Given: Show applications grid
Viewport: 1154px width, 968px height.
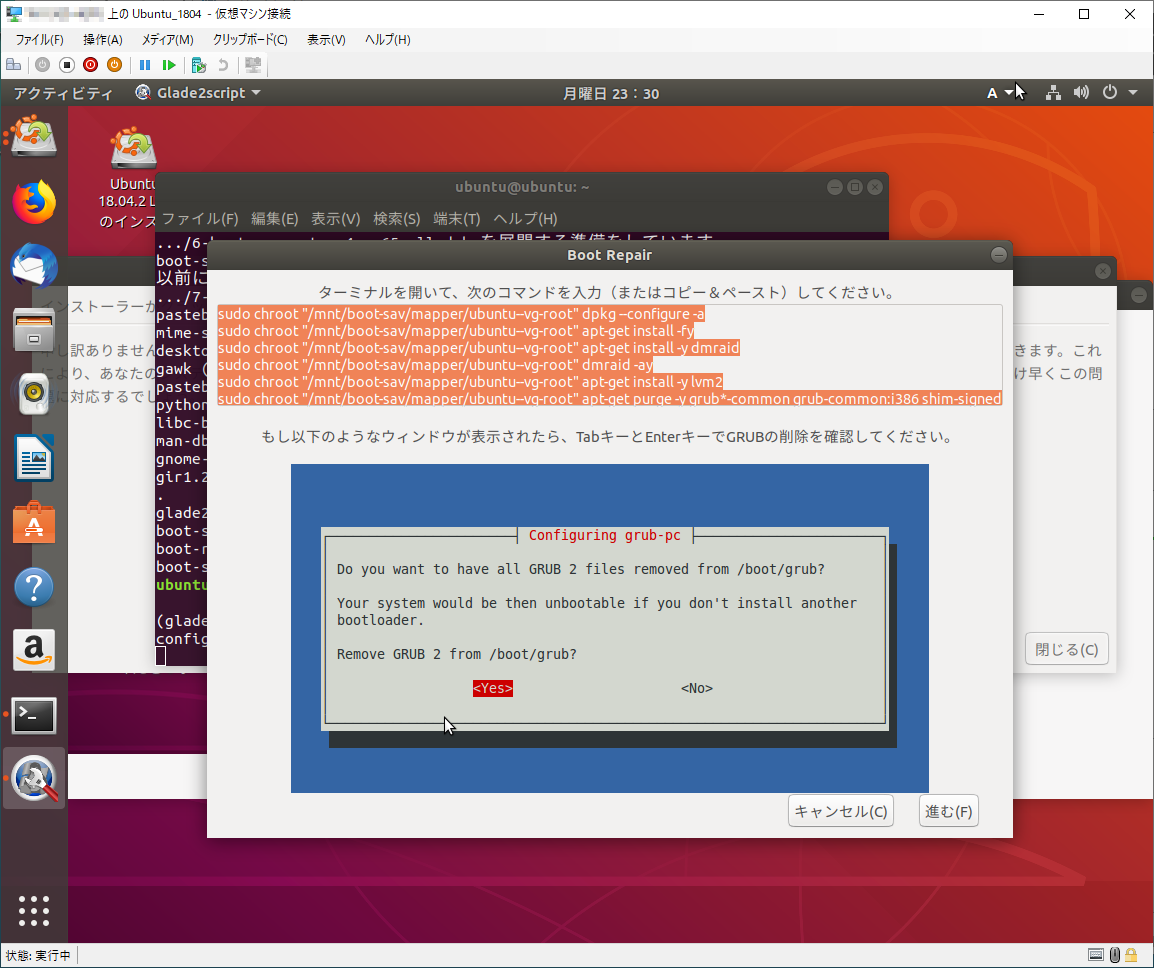Looking at the screenshot, I should [x=33, y=911].
